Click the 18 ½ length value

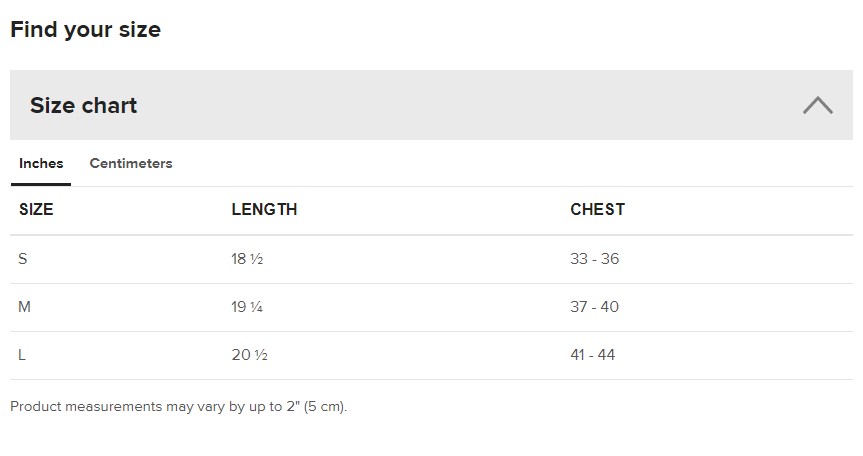247,259
